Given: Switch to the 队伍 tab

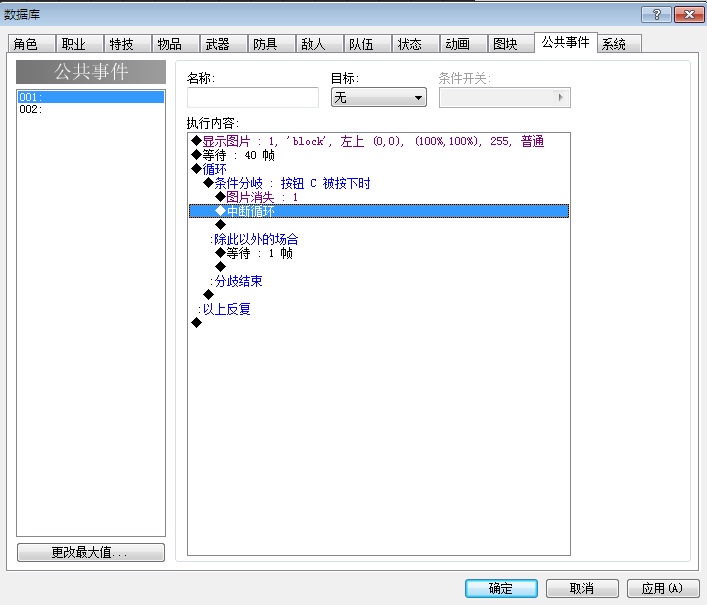Looking at the screenshot, I should 367,44.
